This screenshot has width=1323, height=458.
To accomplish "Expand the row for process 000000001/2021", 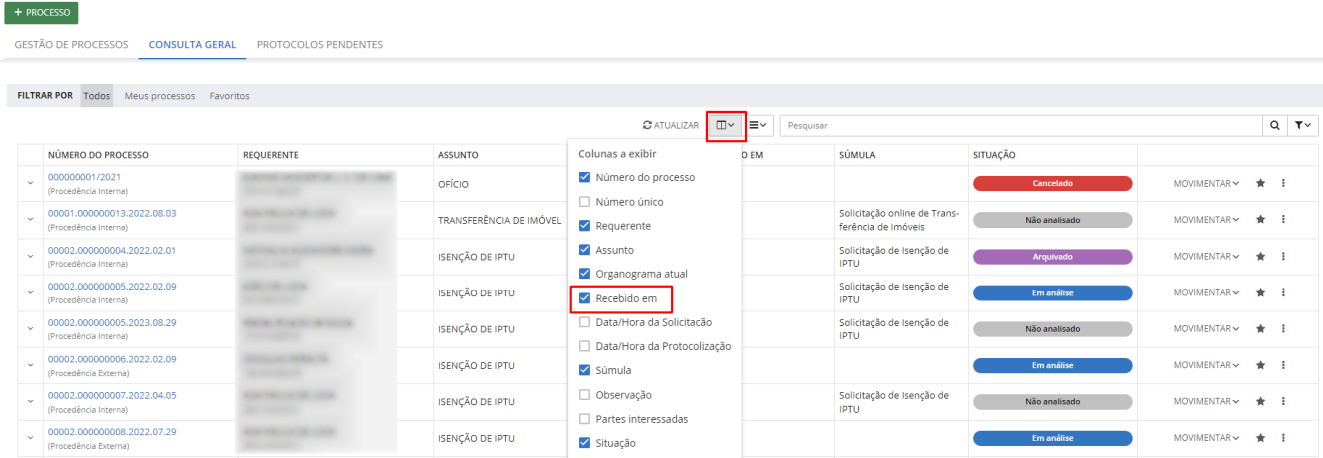I will click(30, 184).
